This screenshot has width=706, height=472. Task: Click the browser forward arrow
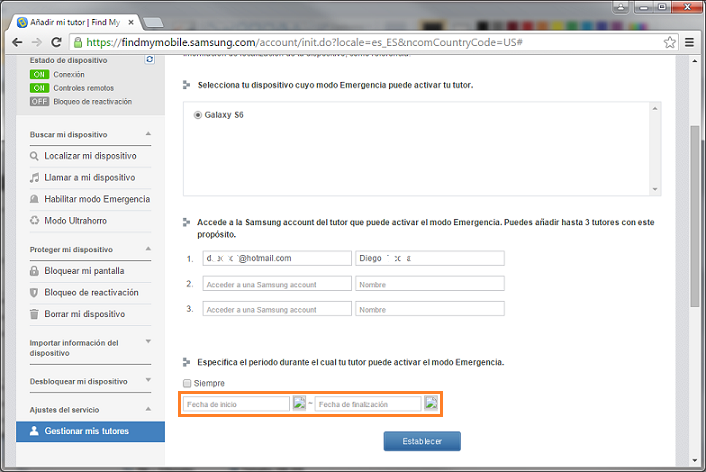(x=37, y=42)
